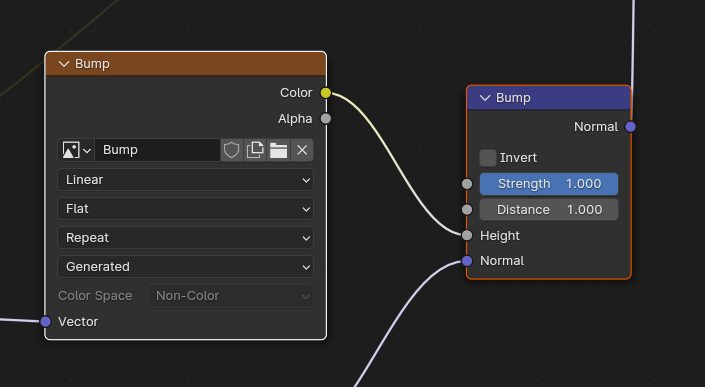705x387 pixels.
Task: Click the Height input socket
Action: click(x=467, y=235)
